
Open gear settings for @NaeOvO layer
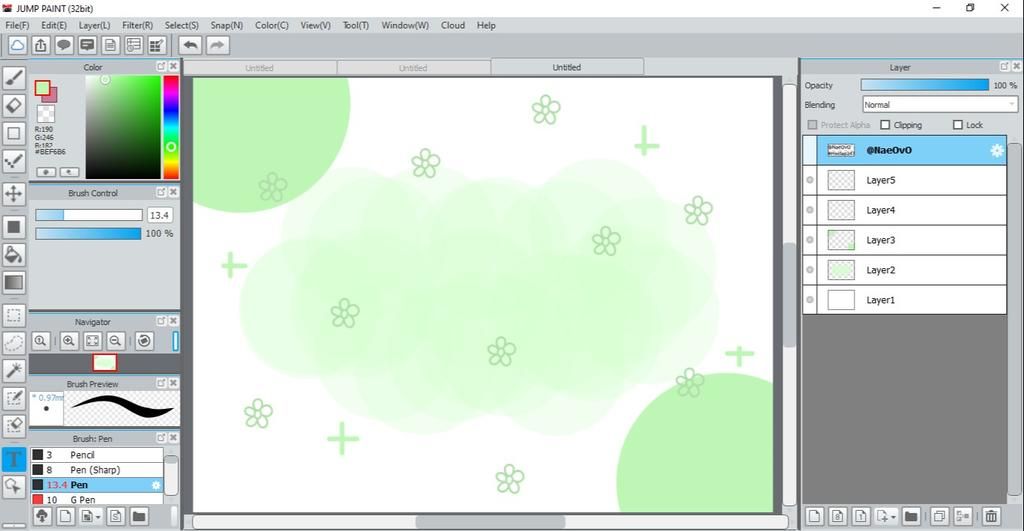[997, 150]
